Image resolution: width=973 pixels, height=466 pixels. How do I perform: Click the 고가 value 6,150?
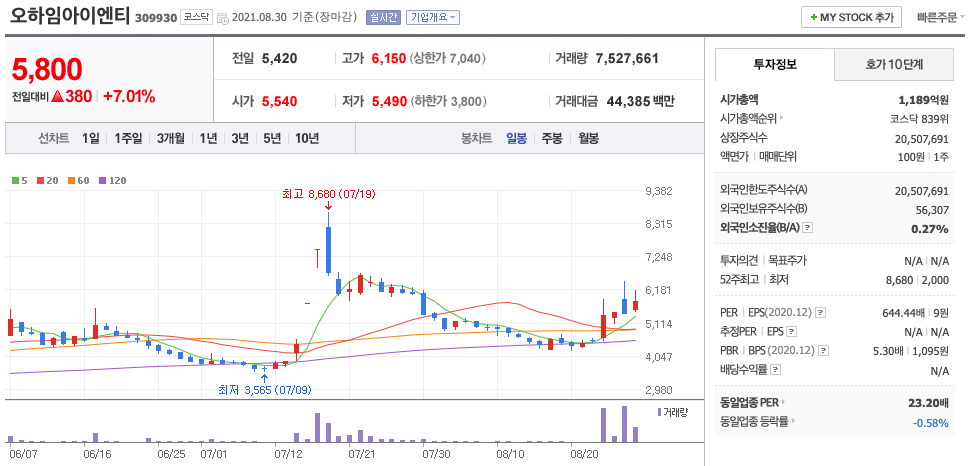[389, 59]
